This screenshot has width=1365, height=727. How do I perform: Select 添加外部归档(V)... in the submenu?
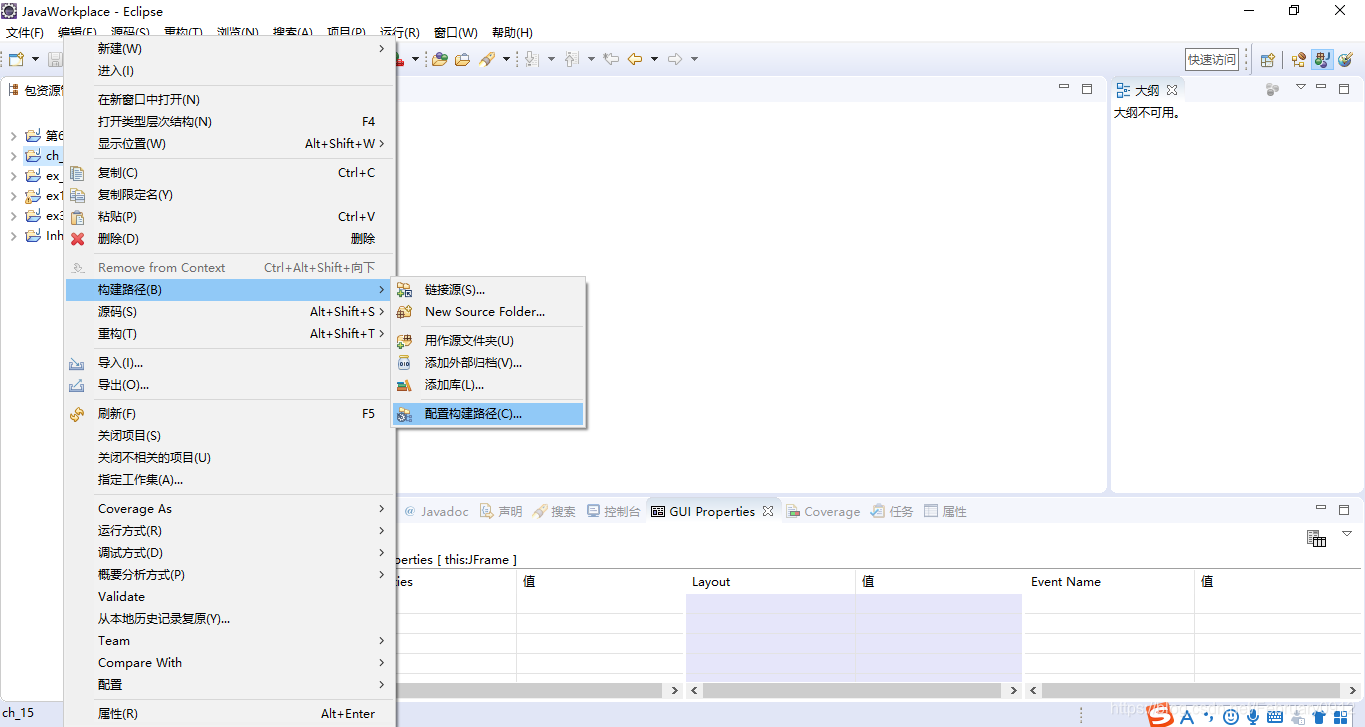(x=488, y=363)
